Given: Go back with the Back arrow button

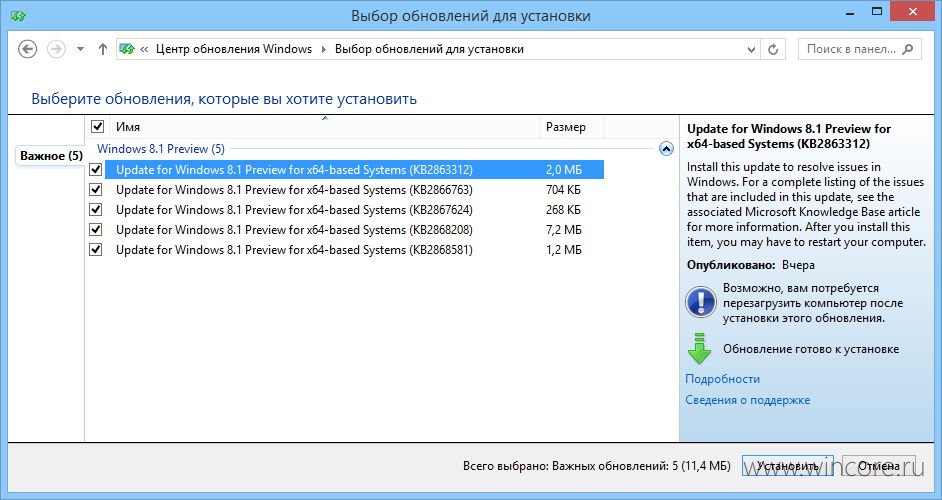Looking at the screenshot, I should point(28,49).
